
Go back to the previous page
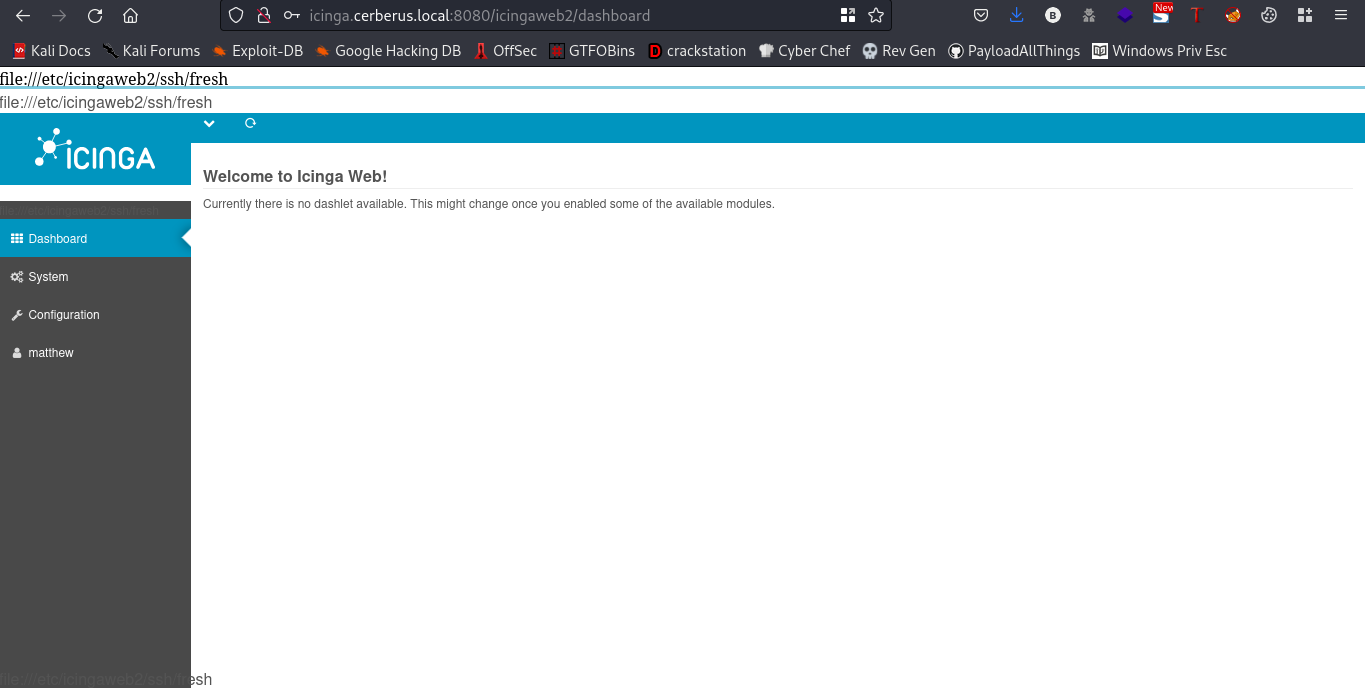tap(22, 16)
